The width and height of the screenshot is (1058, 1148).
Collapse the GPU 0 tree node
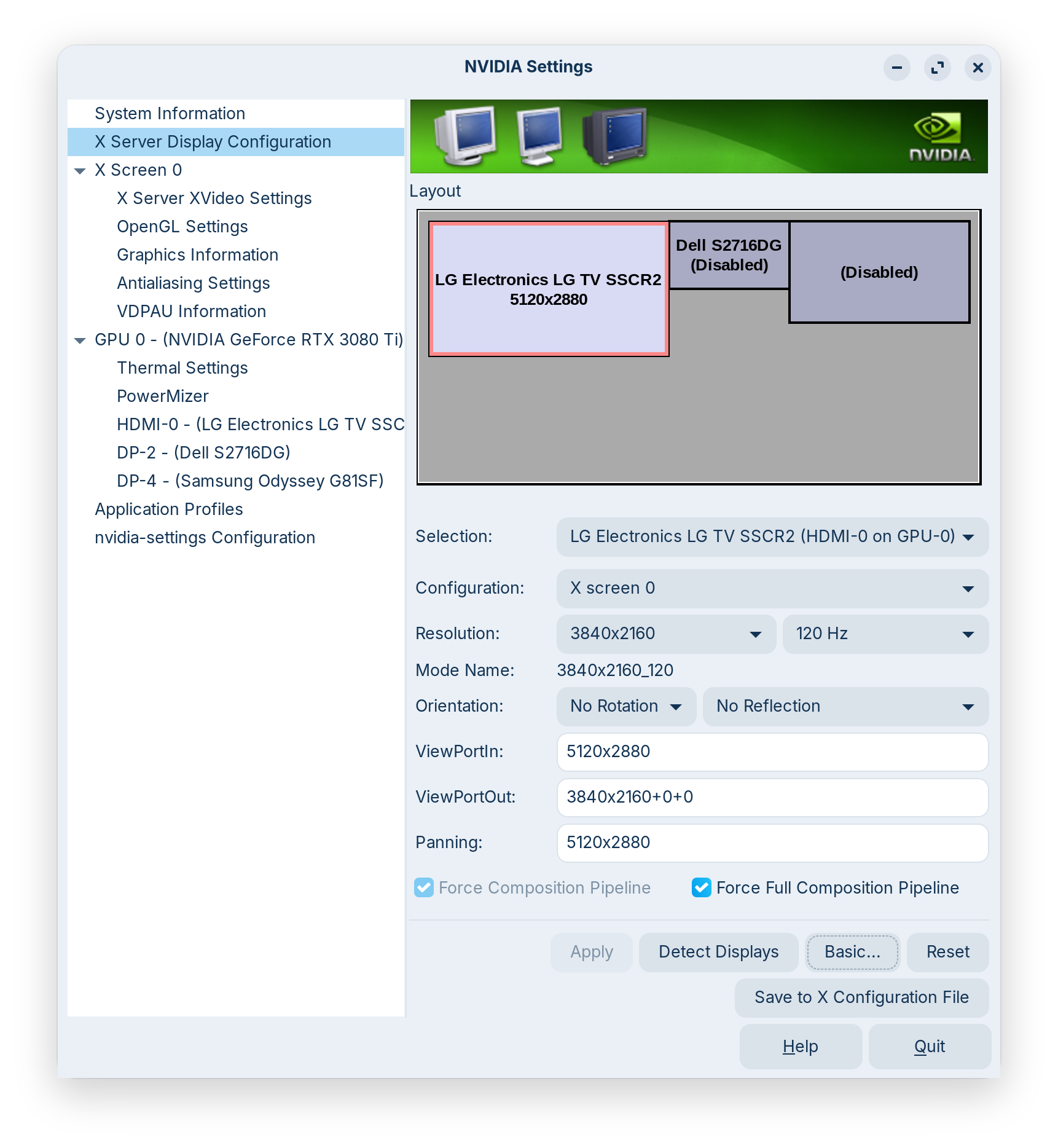click(80, 340)
